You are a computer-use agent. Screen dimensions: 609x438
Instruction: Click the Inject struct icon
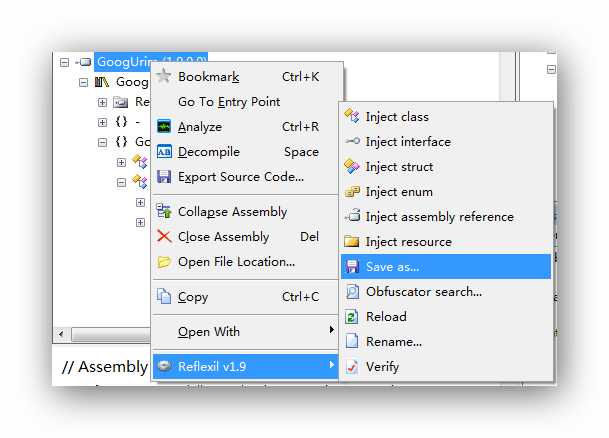click(352, 166)
